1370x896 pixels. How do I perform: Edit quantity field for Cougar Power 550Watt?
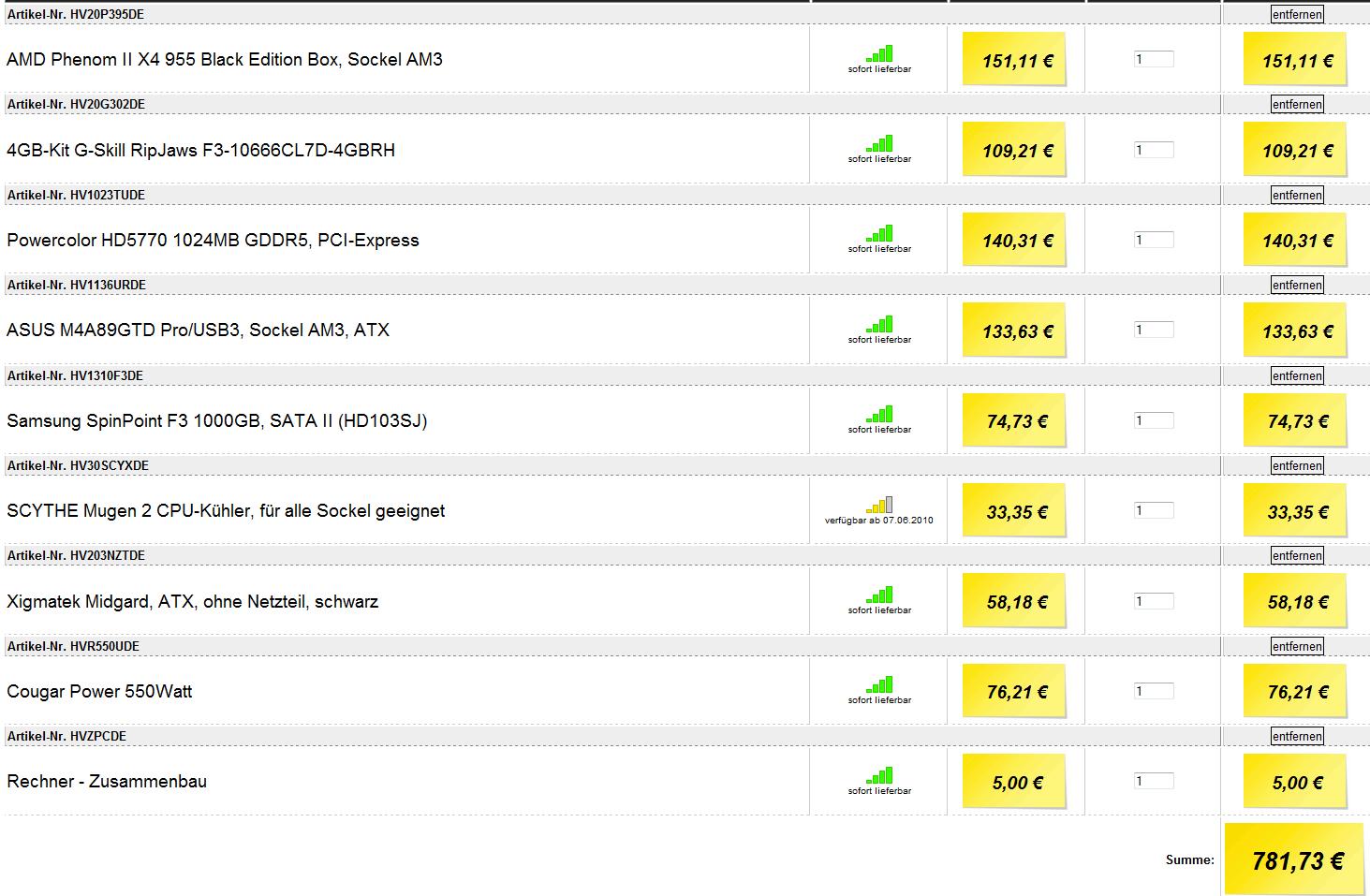pos(1154,691)
